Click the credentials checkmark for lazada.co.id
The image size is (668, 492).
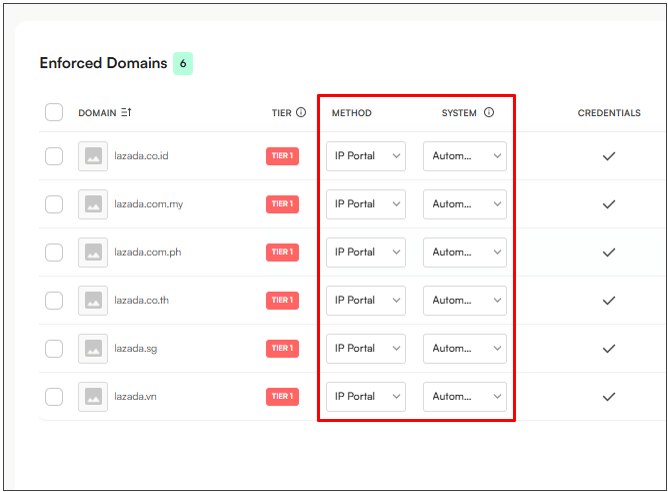(x=609, y=156)
